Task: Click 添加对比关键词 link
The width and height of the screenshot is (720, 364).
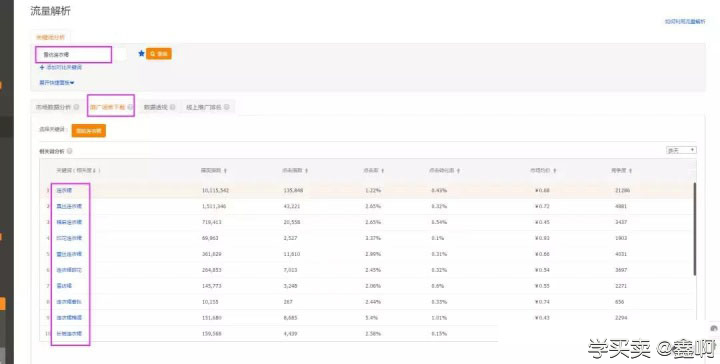Action: point(61,67)
